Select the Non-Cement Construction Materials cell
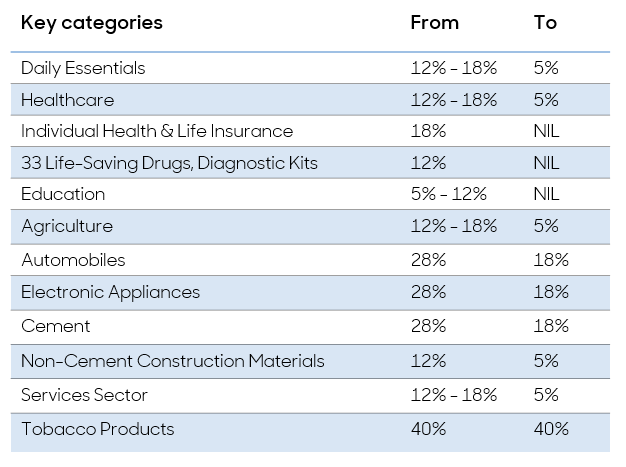The width and height of the screenshot is (626, 467). pyautogui.click(x=173, y=360)
